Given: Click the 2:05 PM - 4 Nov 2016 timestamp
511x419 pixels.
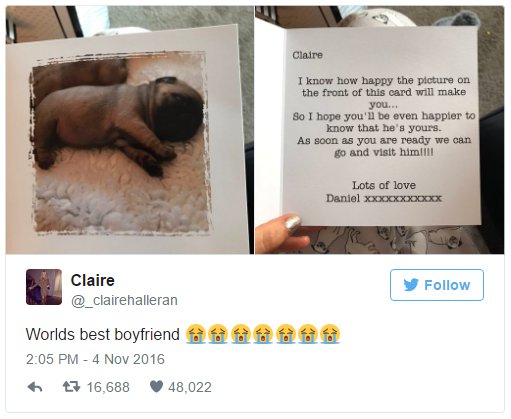Looking at the screenshot, I should coord(95,359).
